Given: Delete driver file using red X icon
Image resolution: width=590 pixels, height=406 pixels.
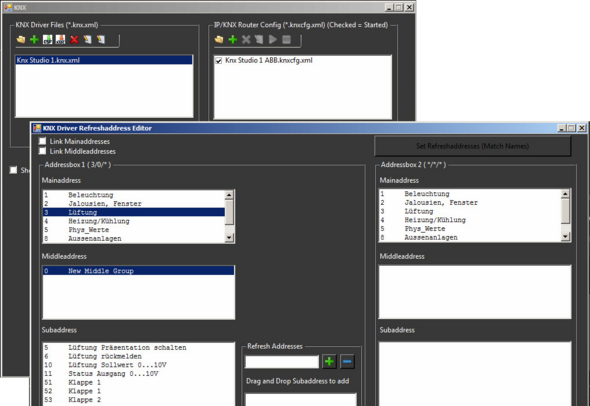Looking at the screenshot, I should point(74,39).
